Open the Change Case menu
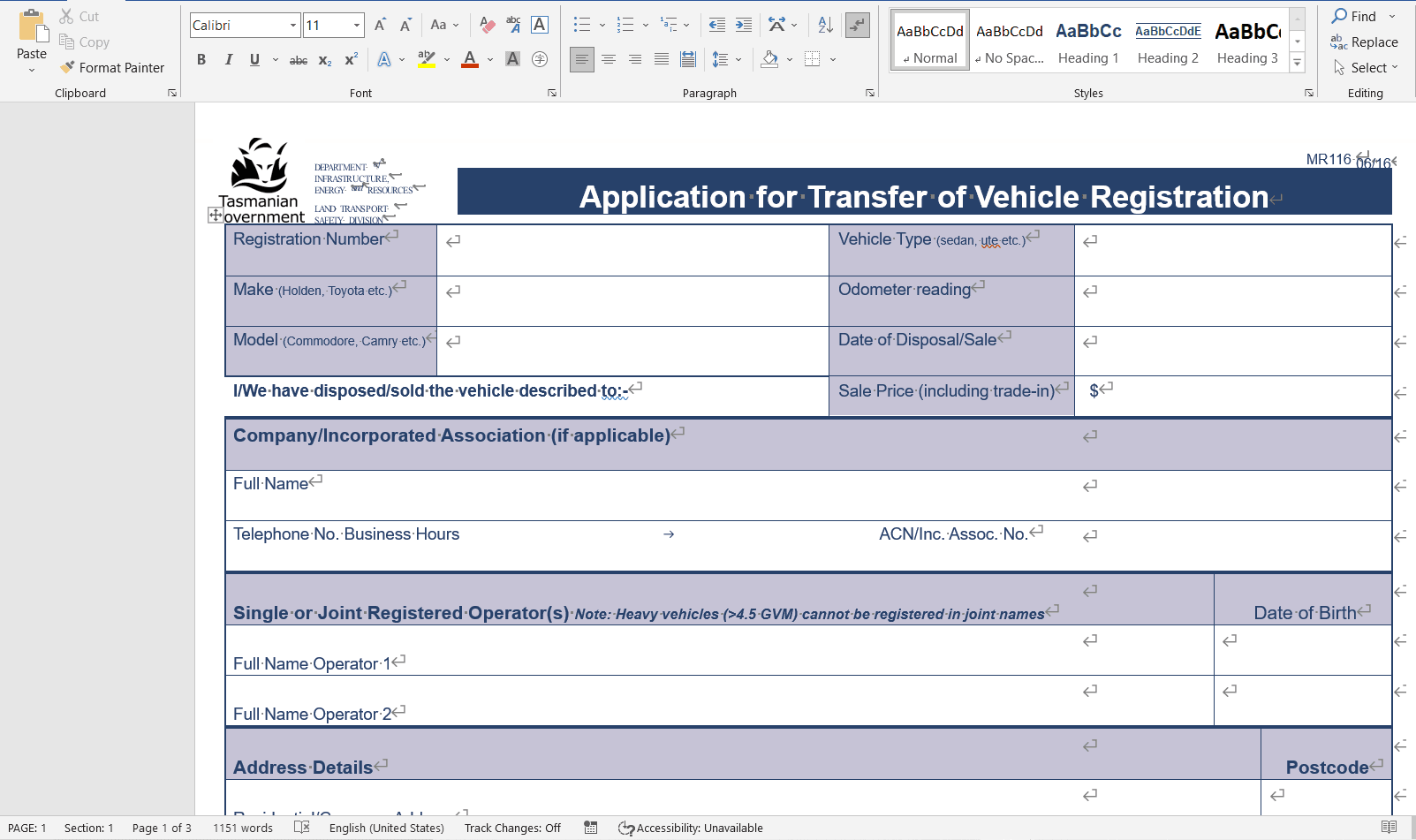 444,25
